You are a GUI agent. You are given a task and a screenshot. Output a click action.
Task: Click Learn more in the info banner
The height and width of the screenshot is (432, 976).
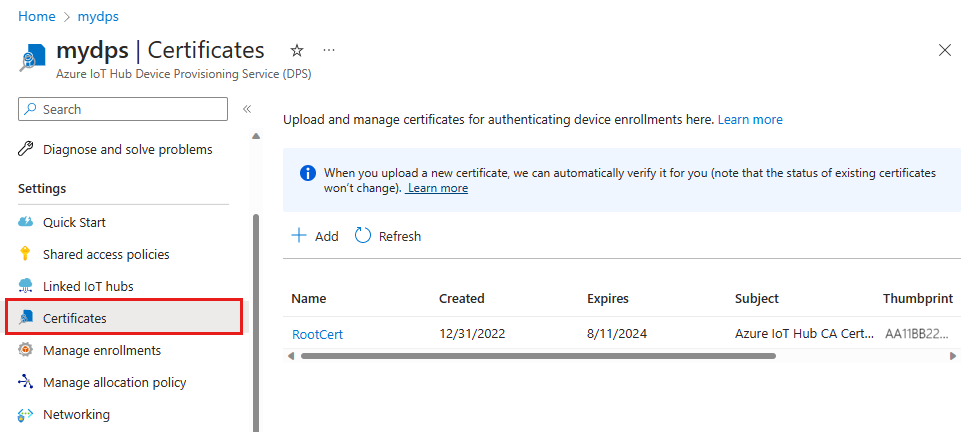click(x=438, y=188)
